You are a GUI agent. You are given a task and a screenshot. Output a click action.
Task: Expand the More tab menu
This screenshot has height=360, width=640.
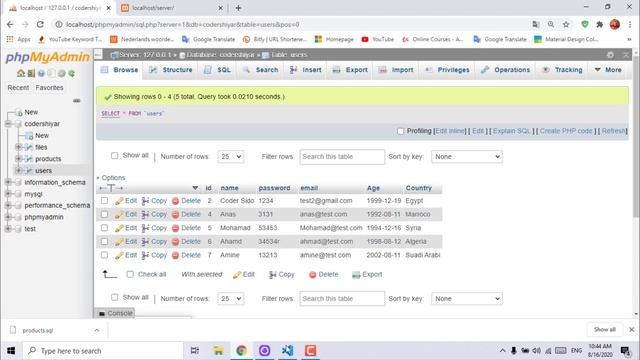[608, 70]
